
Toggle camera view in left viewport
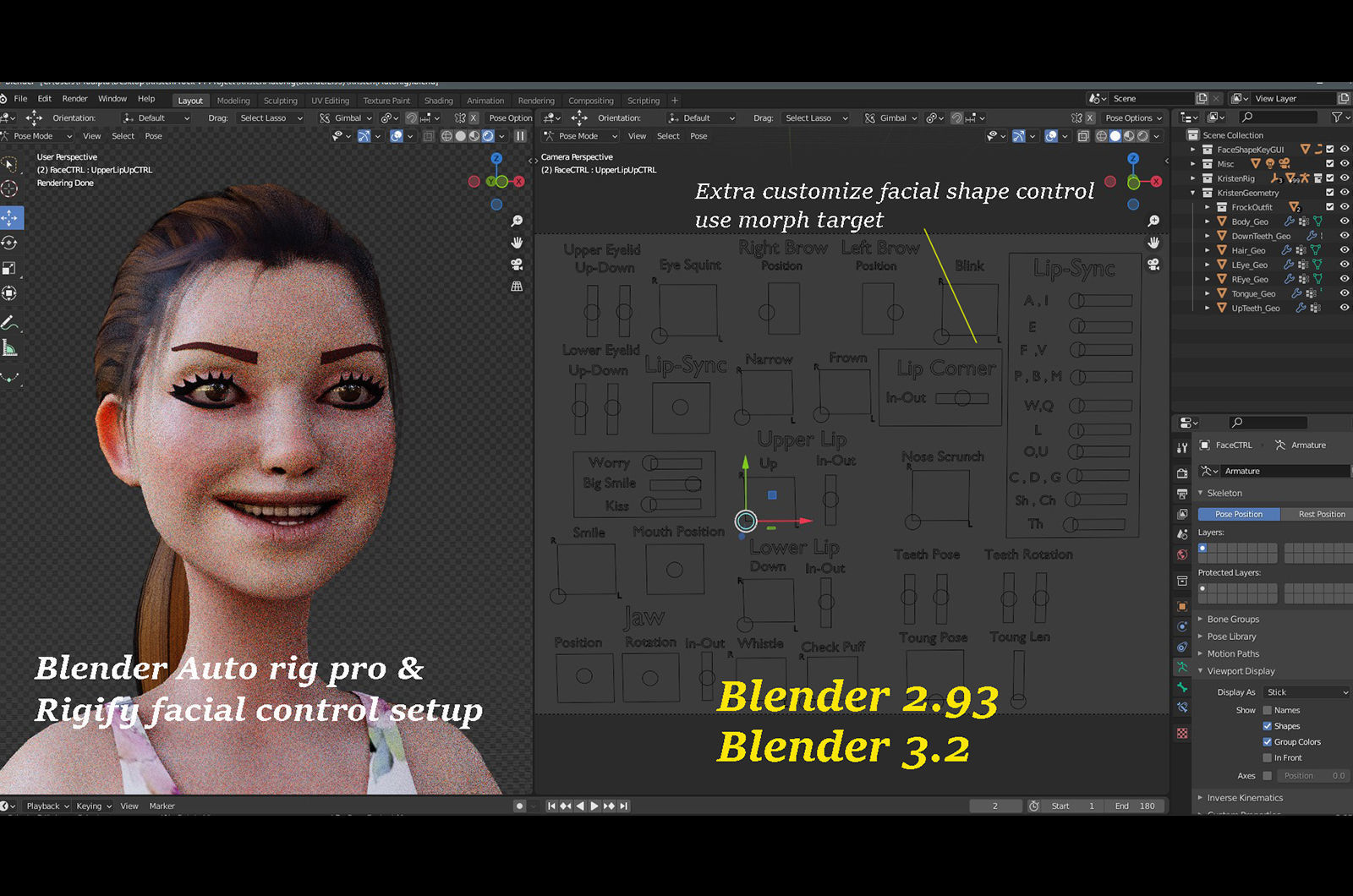click(x=517, y=265)
